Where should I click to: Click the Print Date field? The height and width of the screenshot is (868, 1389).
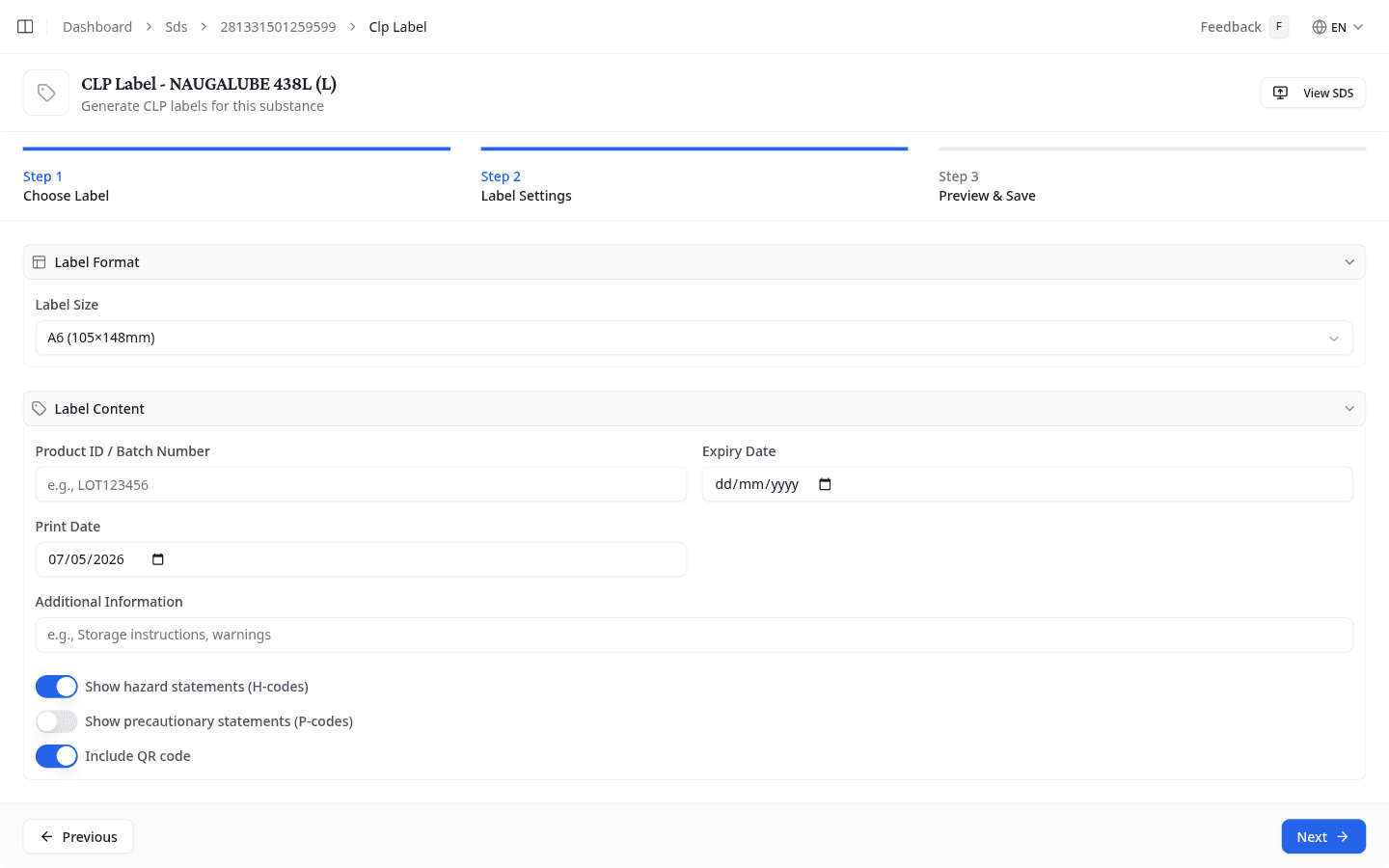pos(361,559)
